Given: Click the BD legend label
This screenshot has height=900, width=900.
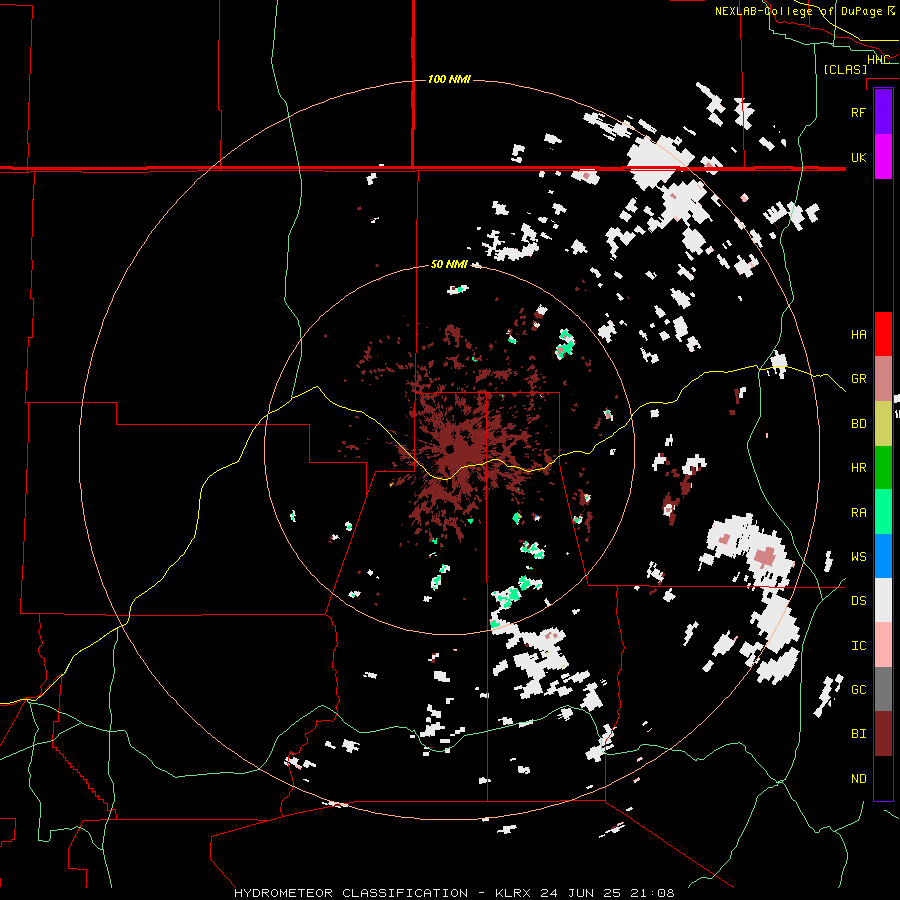Looking at the screenshot, I should pyautogui.click(x=858, y=424).
